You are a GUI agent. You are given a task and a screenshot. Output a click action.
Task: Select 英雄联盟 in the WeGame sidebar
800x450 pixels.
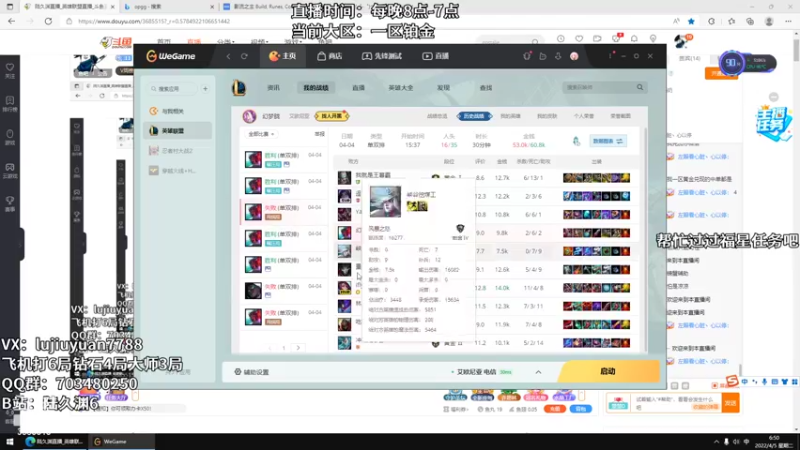click(x=178, y=131)
